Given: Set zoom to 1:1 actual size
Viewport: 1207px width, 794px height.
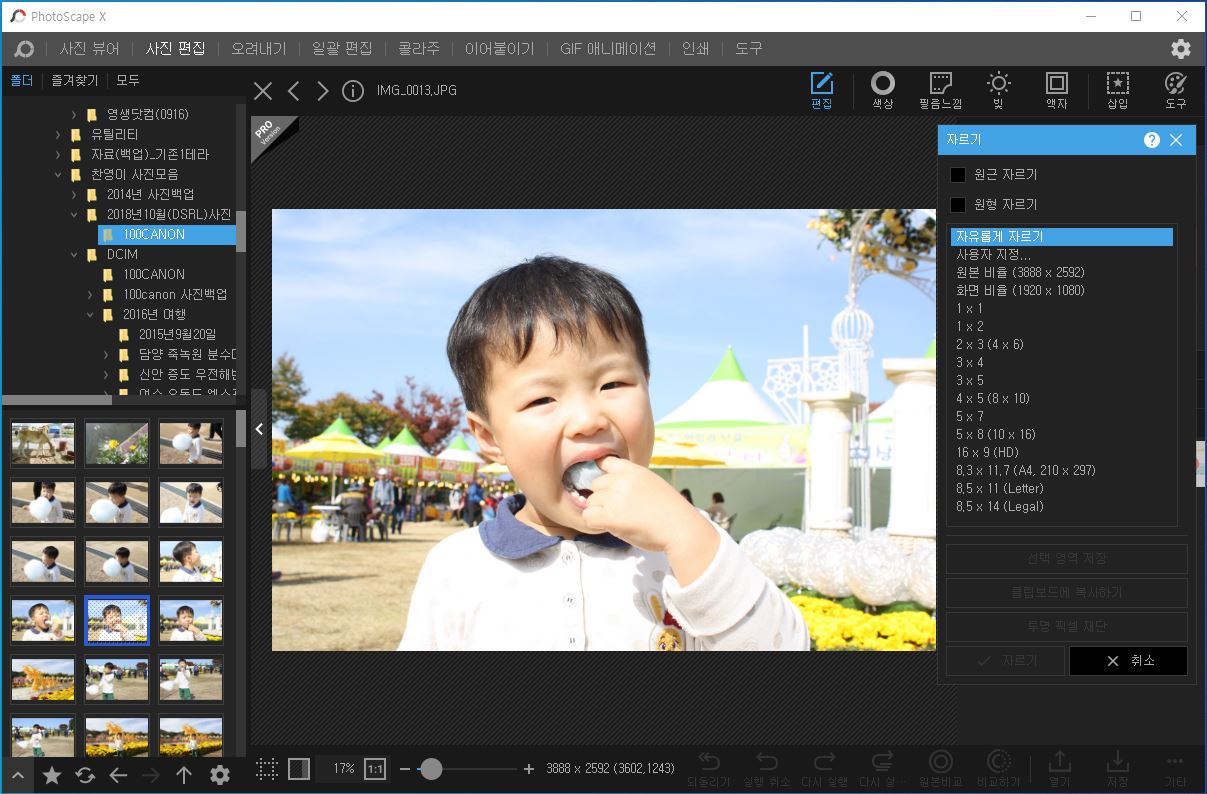Looking at the screenshot, I should (375, 769).
